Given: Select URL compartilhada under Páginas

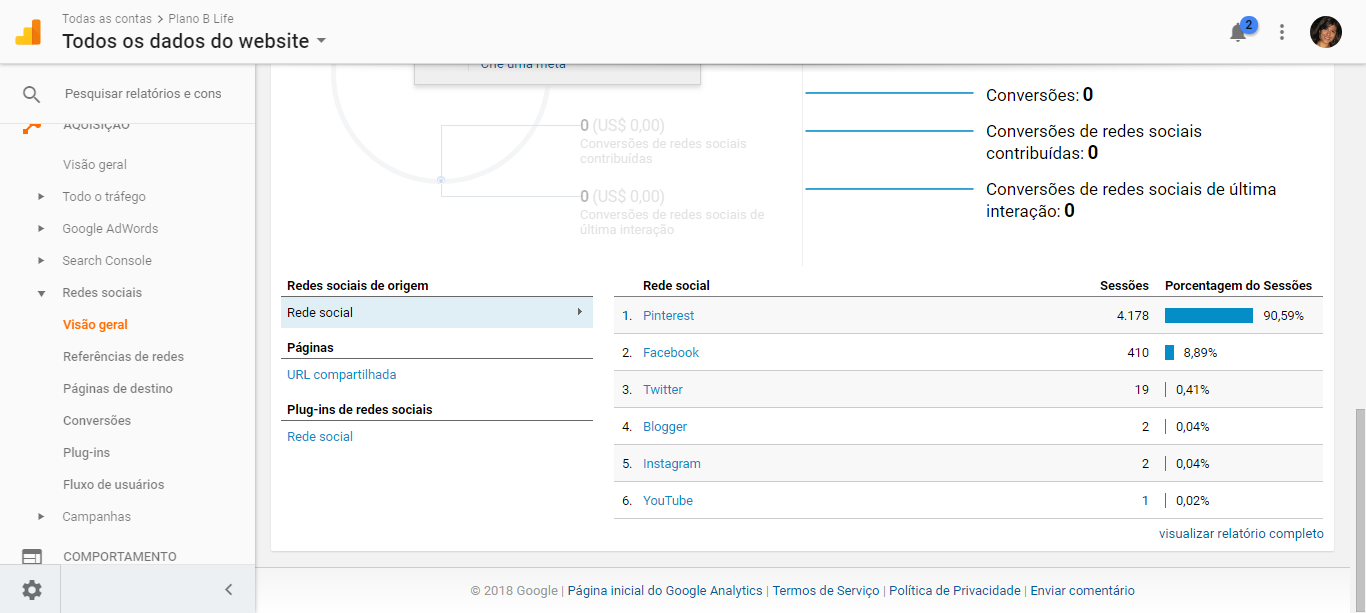Looking at the screenshot, I should [341, 375].
